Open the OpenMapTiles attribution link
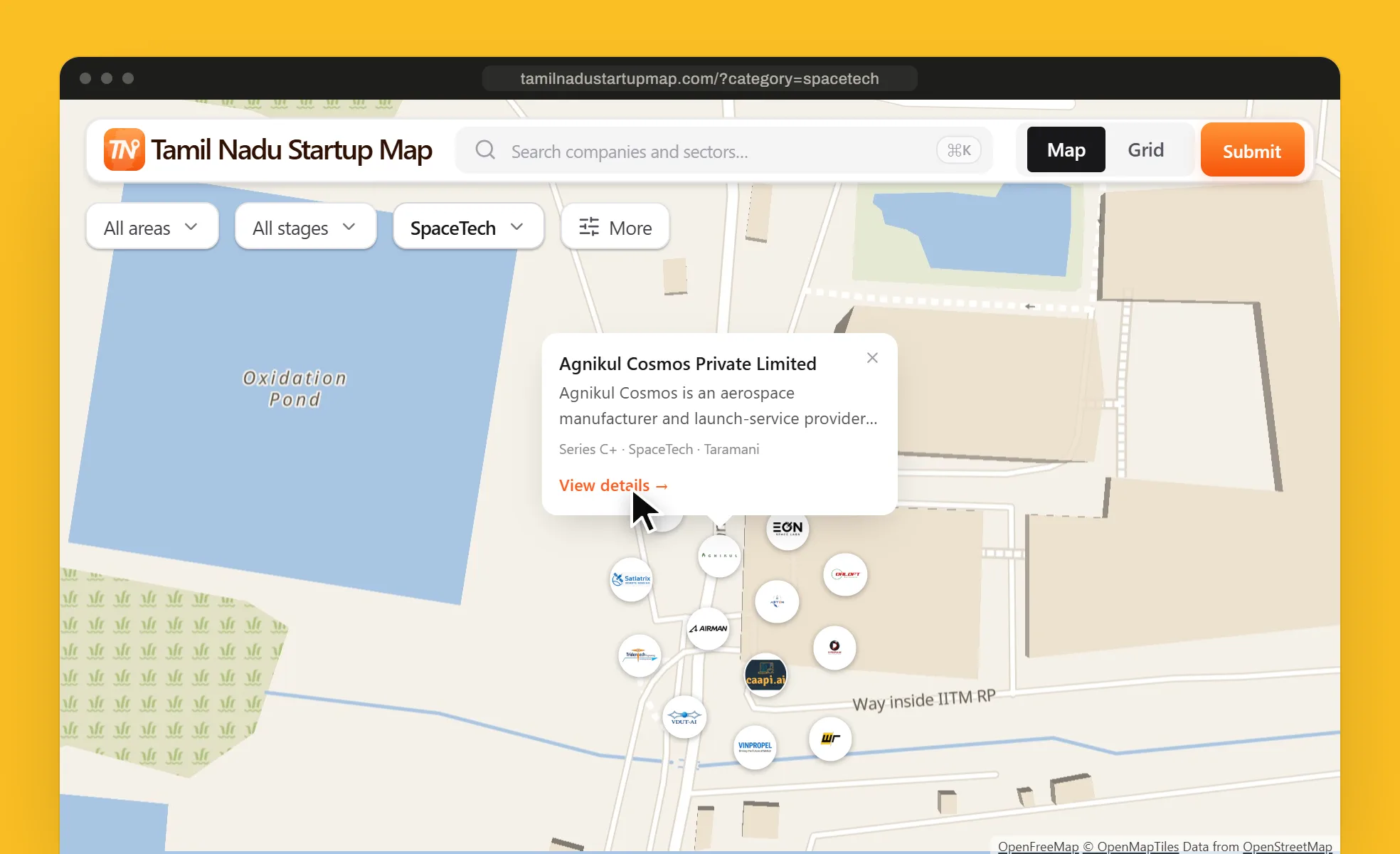1400x854 pixels. point(1130,846)
